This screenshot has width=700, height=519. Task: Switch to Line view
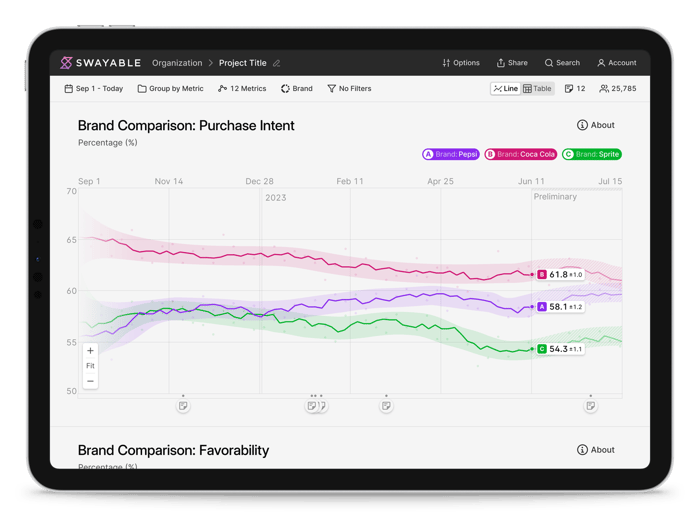tap(506, 88)
